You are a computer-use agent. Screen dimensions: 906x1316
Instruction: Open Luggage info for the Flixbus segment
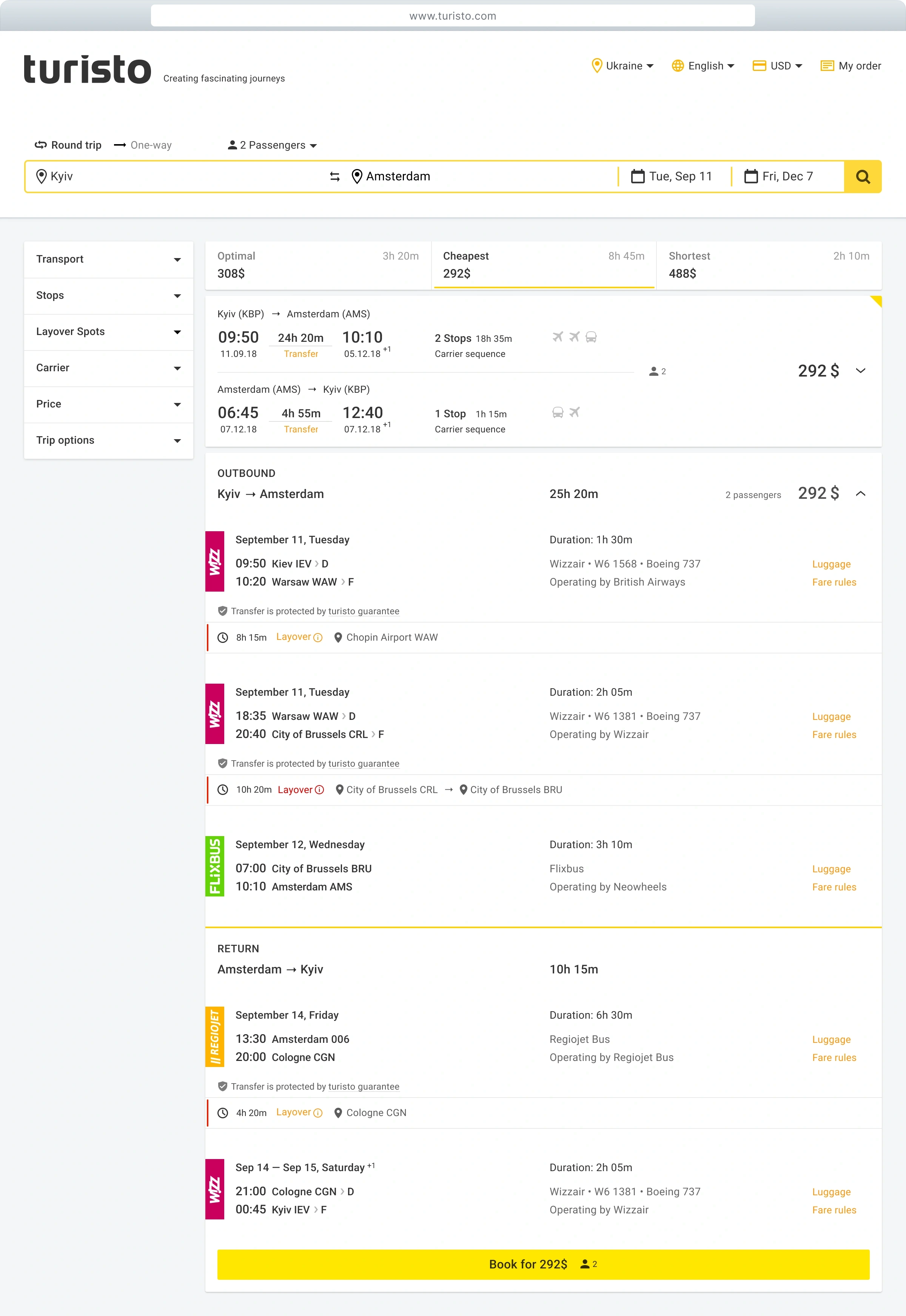click(831, 869)
